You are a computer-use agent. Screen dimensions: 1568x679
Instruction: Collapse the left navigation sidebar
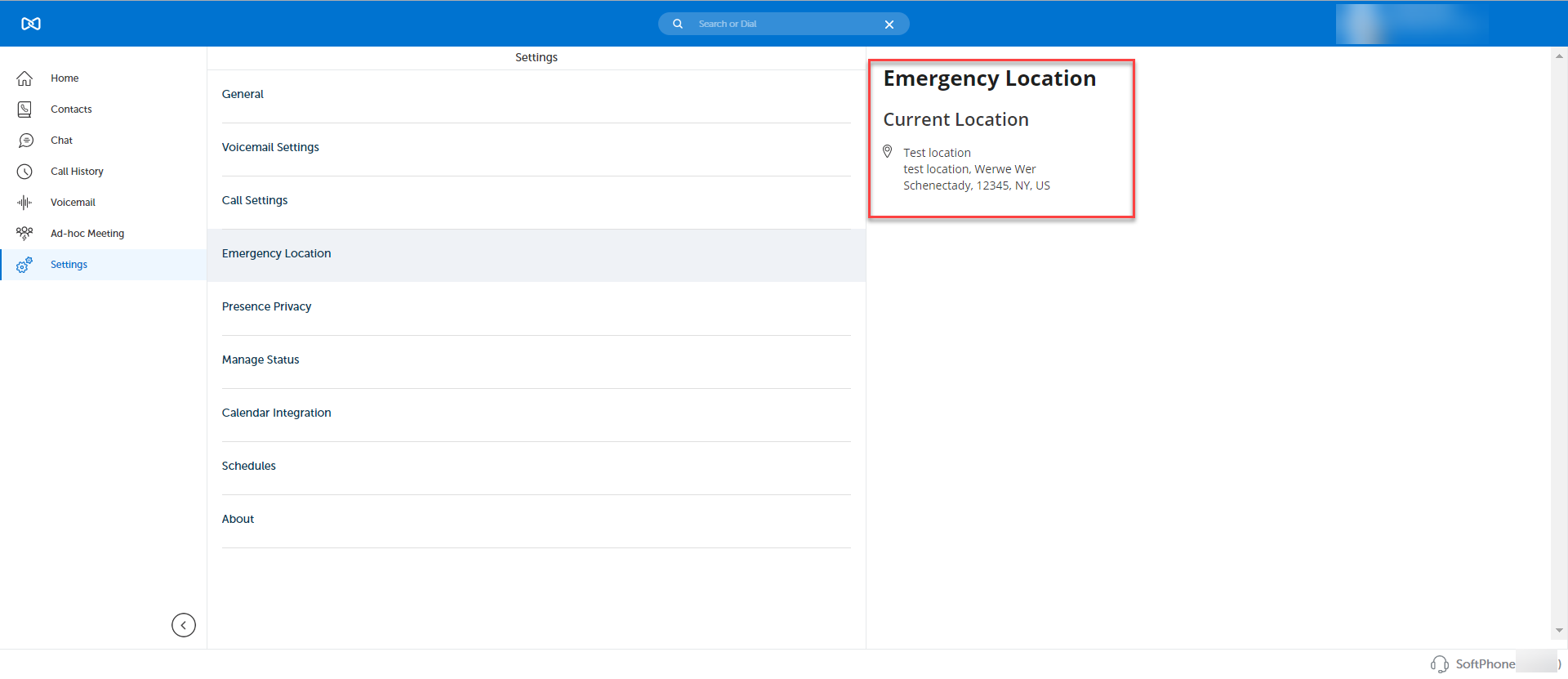click(x=184, y=625)
